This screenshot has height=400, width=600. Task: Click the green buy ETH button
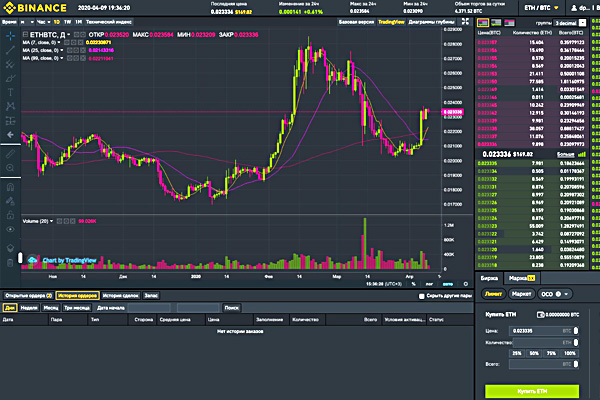click(x=532, y=391)
